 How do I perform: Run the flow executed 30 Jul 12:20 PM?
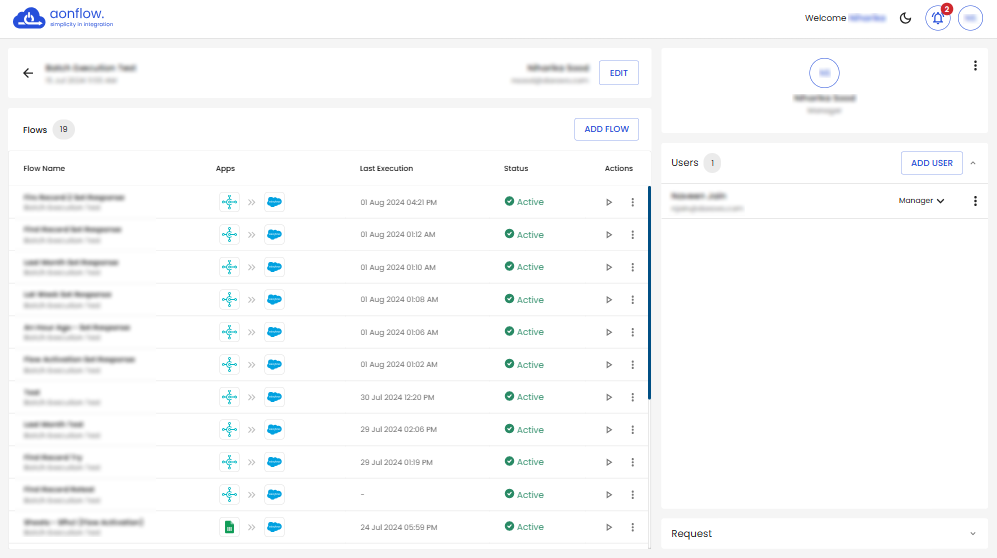point(609,397)
